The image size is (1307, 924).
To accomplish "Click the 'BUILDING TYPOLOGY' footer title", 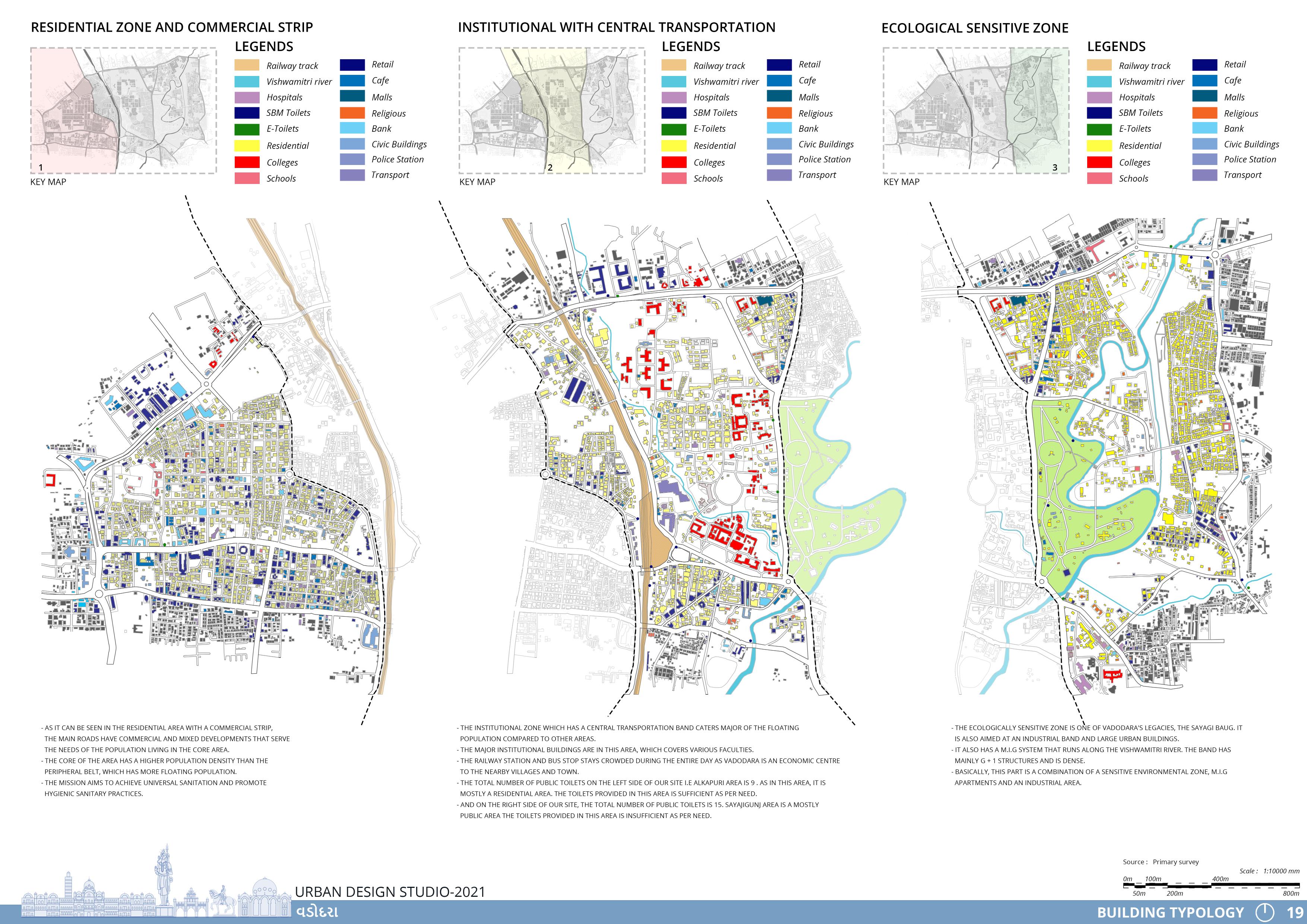I will (1170, 912).
